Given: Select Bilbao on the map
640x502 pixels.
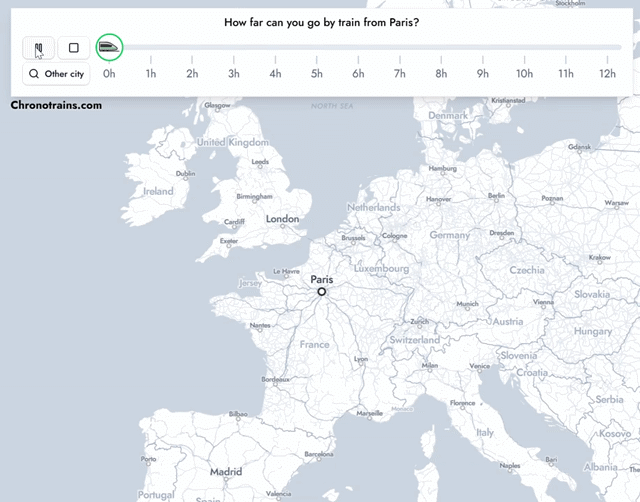Looking at the screenshot, I should [238, 414].
